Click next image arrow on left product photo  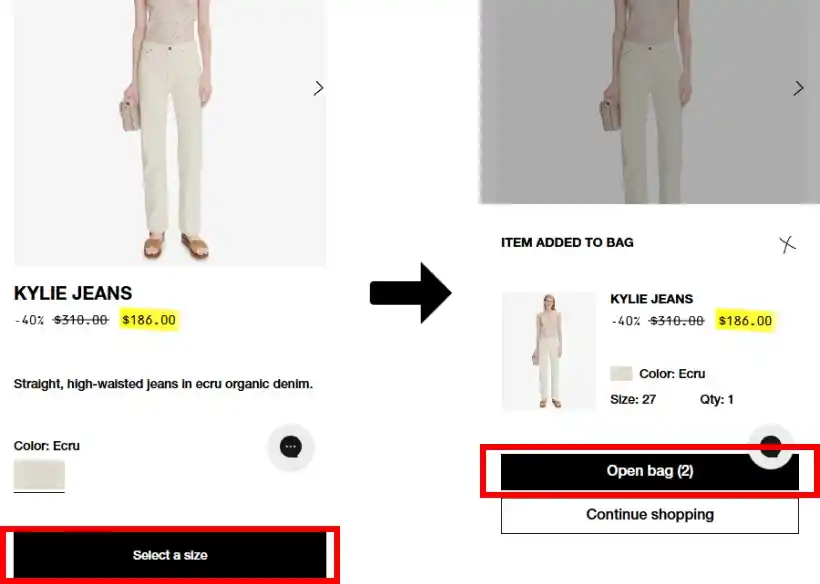[x=318, y=88]
